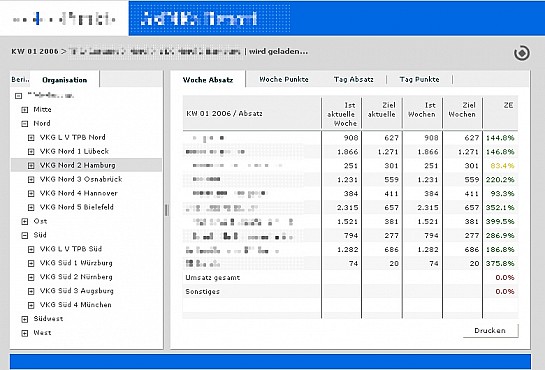Select the truncated Beri.. tab
Image resolution: width=545 pixels, height=370 pixels.
[x=20, y=79]
